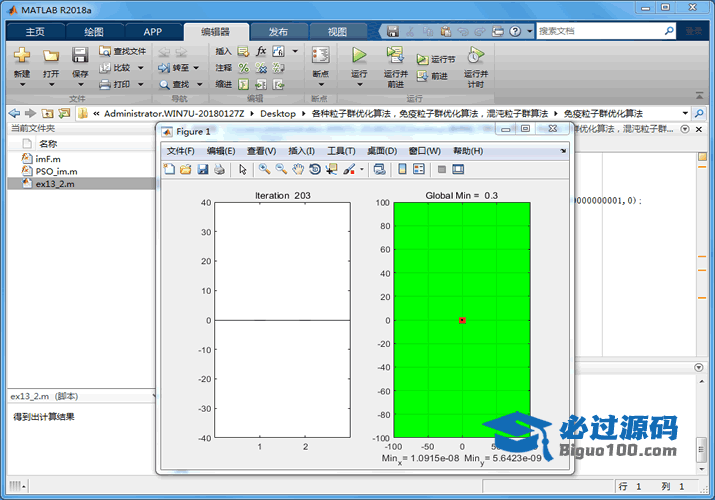The height and width of the screenshot is (500, 715).
Task: Open the 文件(F) menu in Figure 1
Action: point(181,151)
